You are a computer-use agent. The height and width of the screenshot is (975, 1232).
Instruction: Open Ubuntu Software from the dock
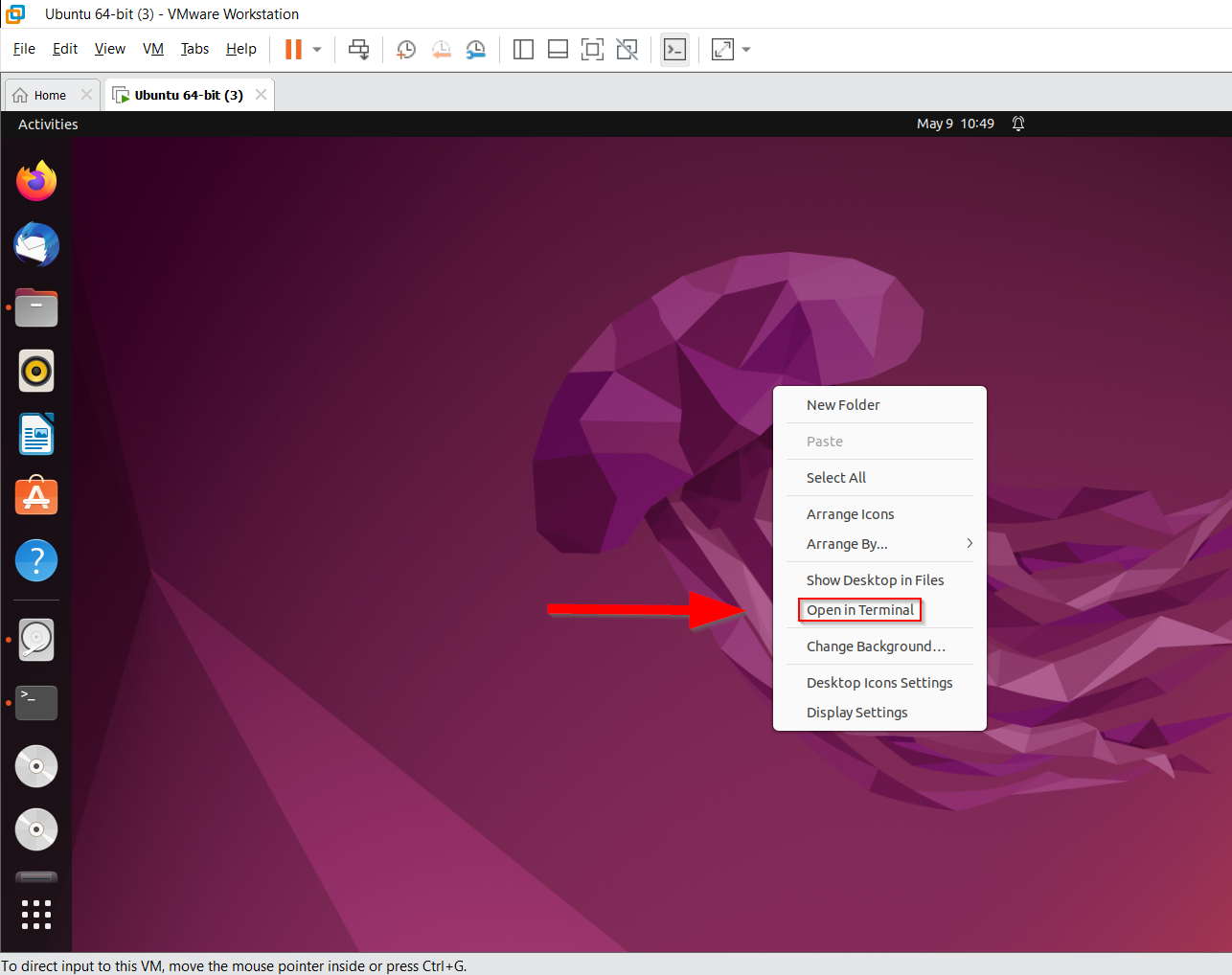click(x=35, y=496)
